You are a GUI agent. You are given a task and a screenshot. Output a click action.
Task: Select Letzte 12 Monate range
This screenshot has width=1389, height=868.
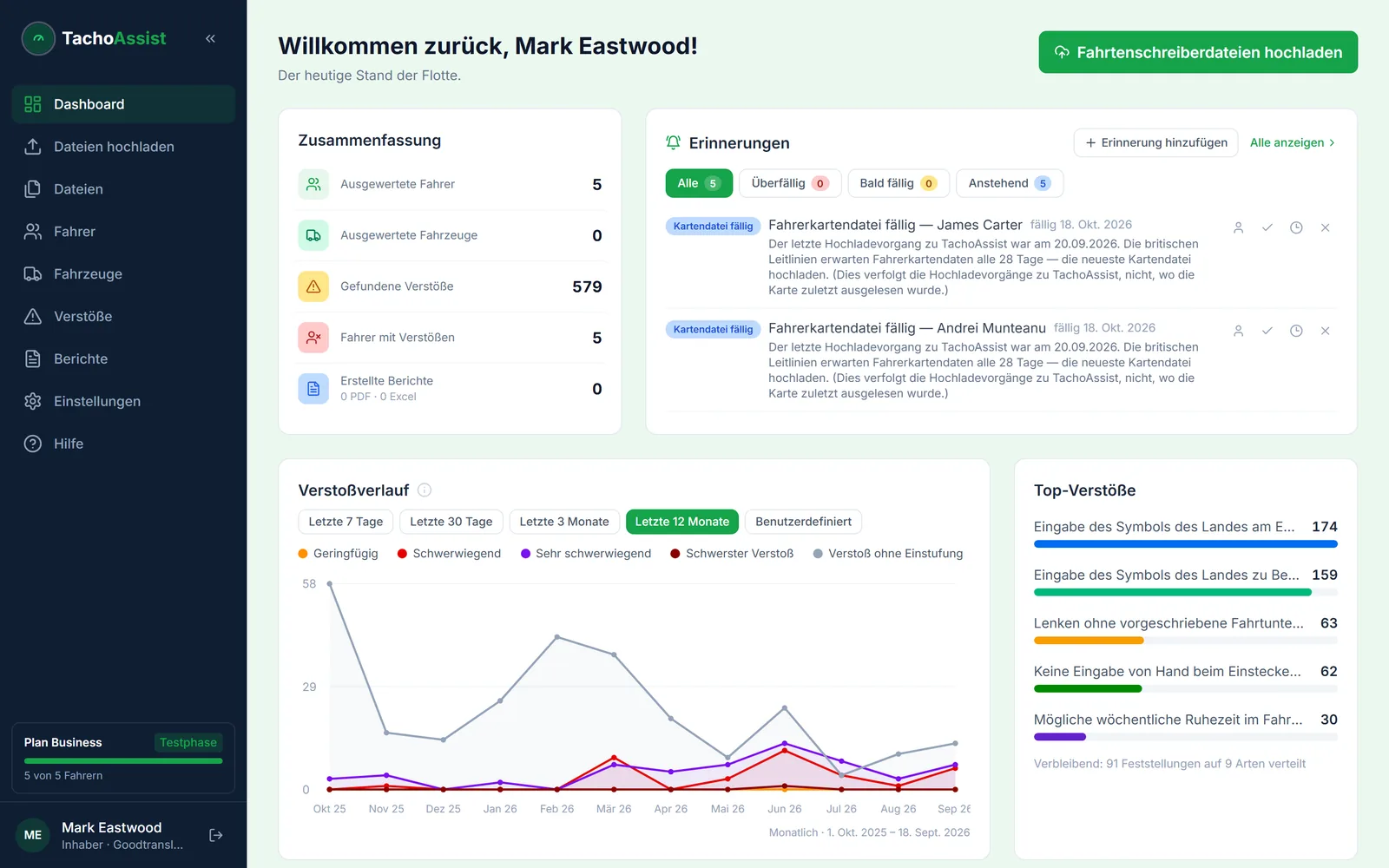point(682,522)
